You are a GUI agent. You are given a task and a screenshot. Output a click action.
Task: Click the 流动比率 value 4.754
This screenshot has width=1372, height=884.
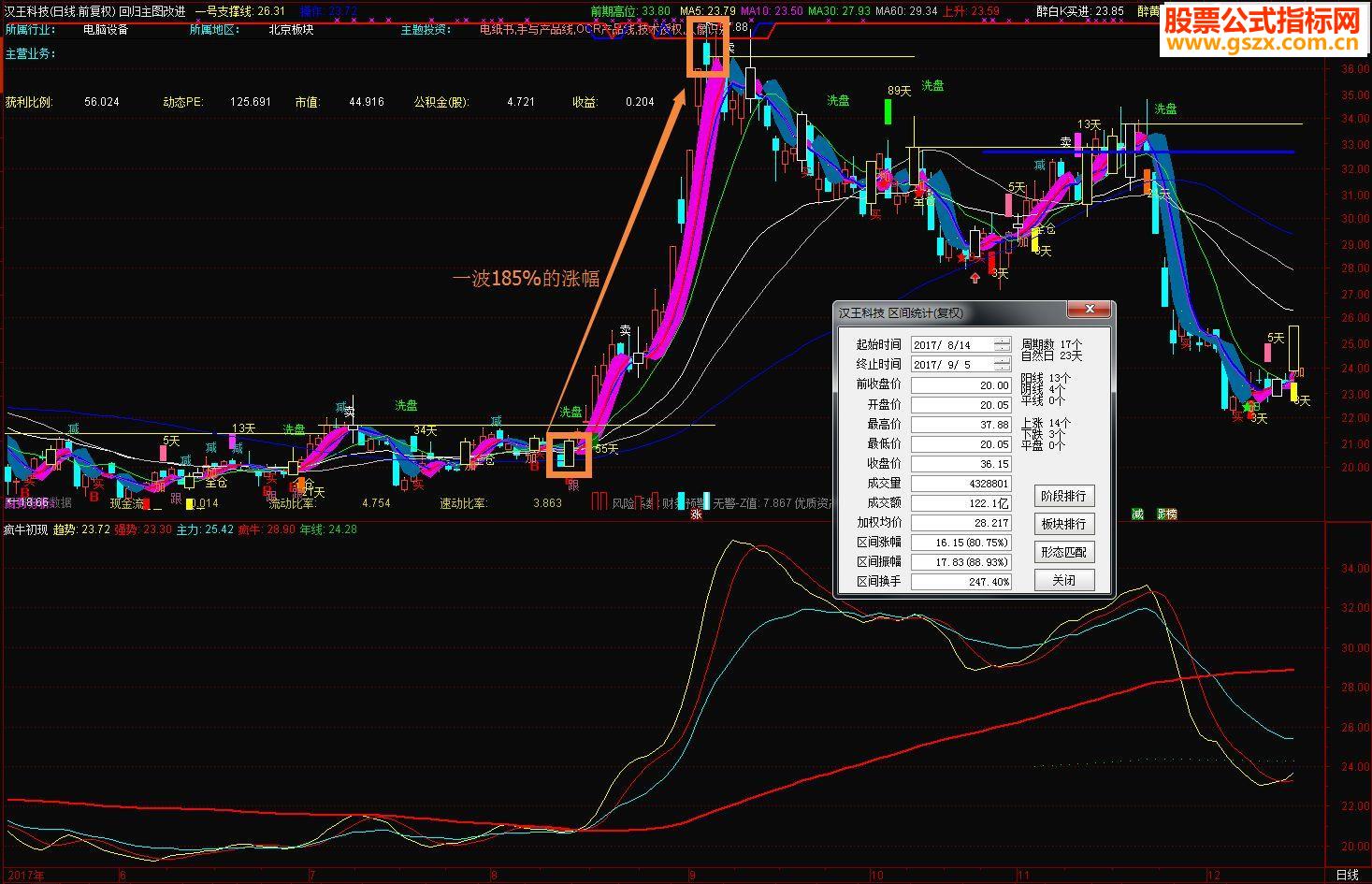point(376,503)
